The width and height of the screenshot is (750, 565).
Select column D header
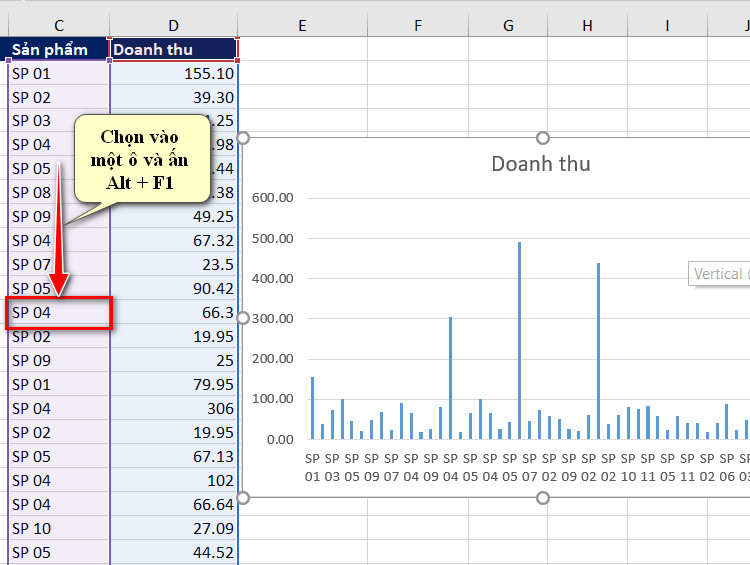click(x=174, y=25)
